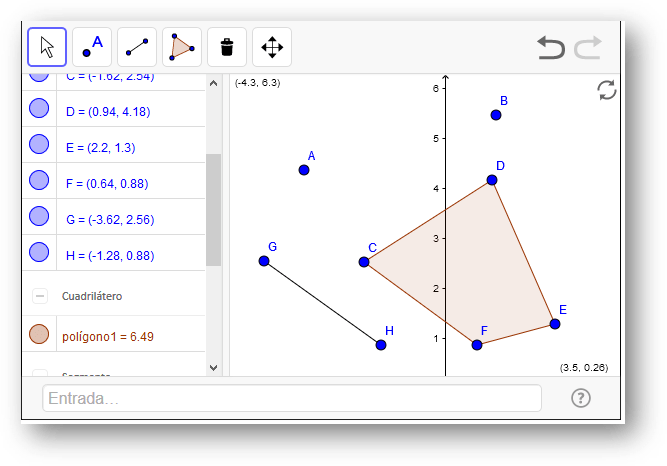Click the algebra panel scrollbar thumb
The image size is (667, 466).
click(x=214, y=210)
